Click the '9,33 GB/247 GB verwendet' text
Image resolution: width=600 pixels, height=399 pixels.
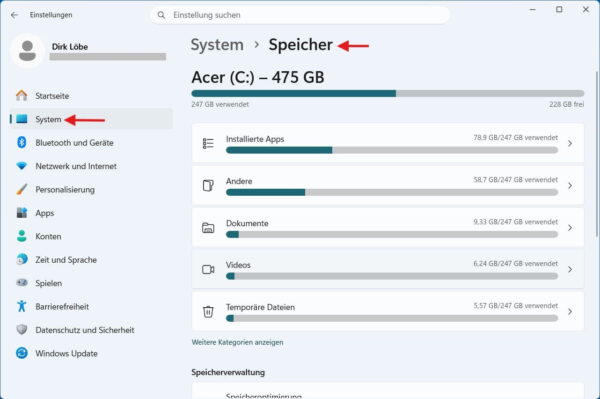(515, 221)
